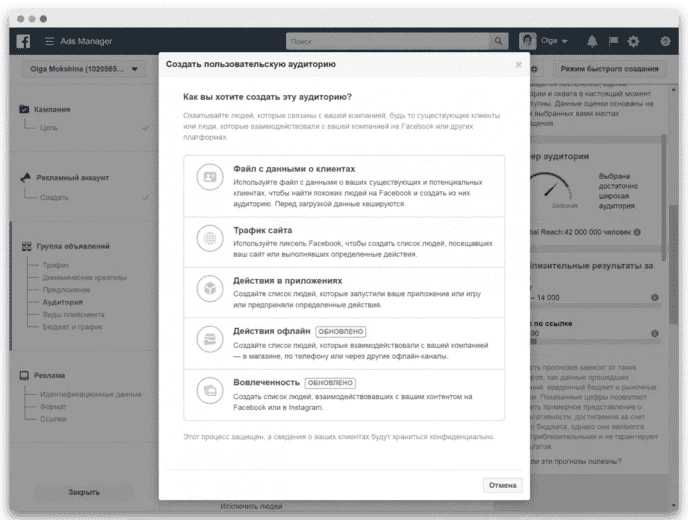Select the Действия офлайн option
688x520 pixels.
(x=344, y=344)
